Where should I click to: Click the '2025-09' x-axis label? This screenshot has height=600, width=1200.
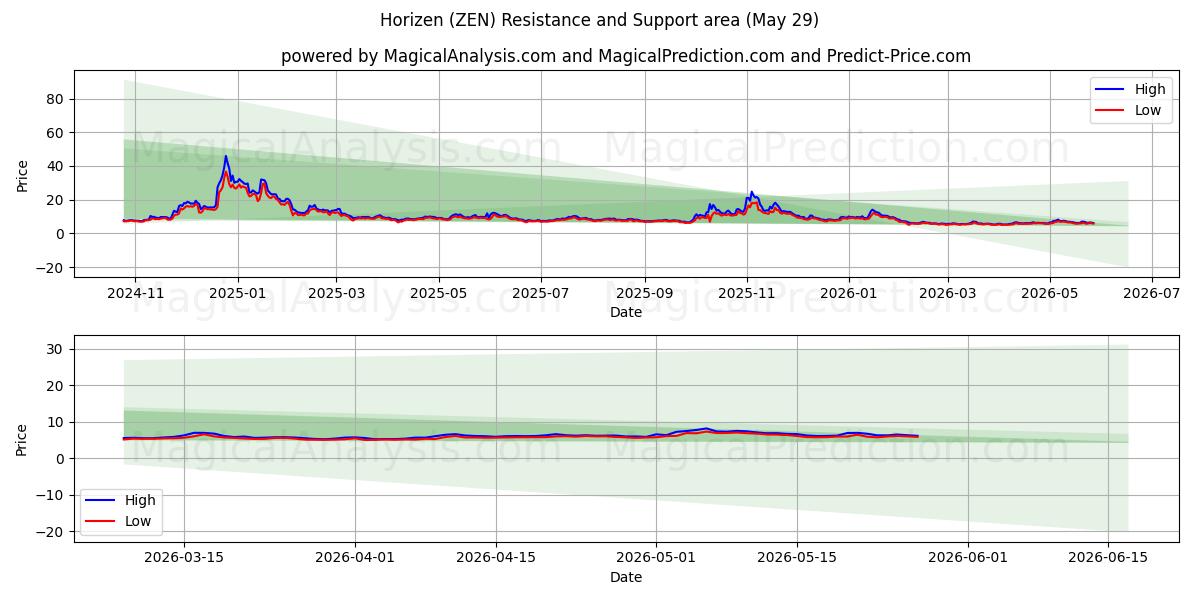(645, 294)
